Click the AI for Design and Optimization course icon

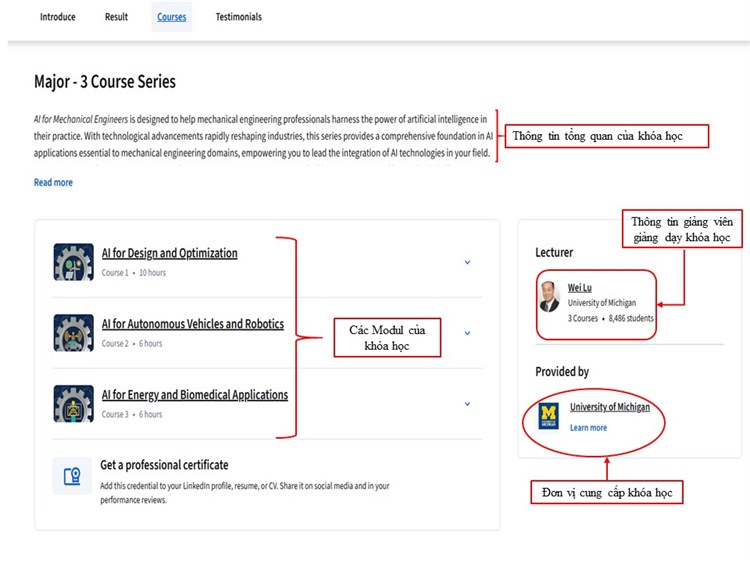73,262
